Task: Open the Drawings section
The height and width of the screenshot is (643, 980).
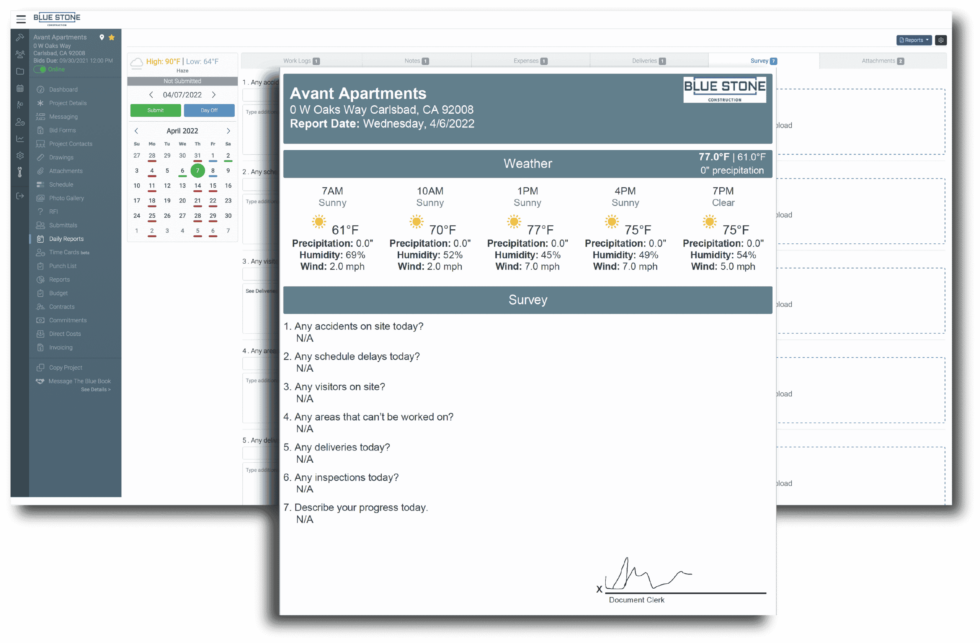Action: point(67,158)
